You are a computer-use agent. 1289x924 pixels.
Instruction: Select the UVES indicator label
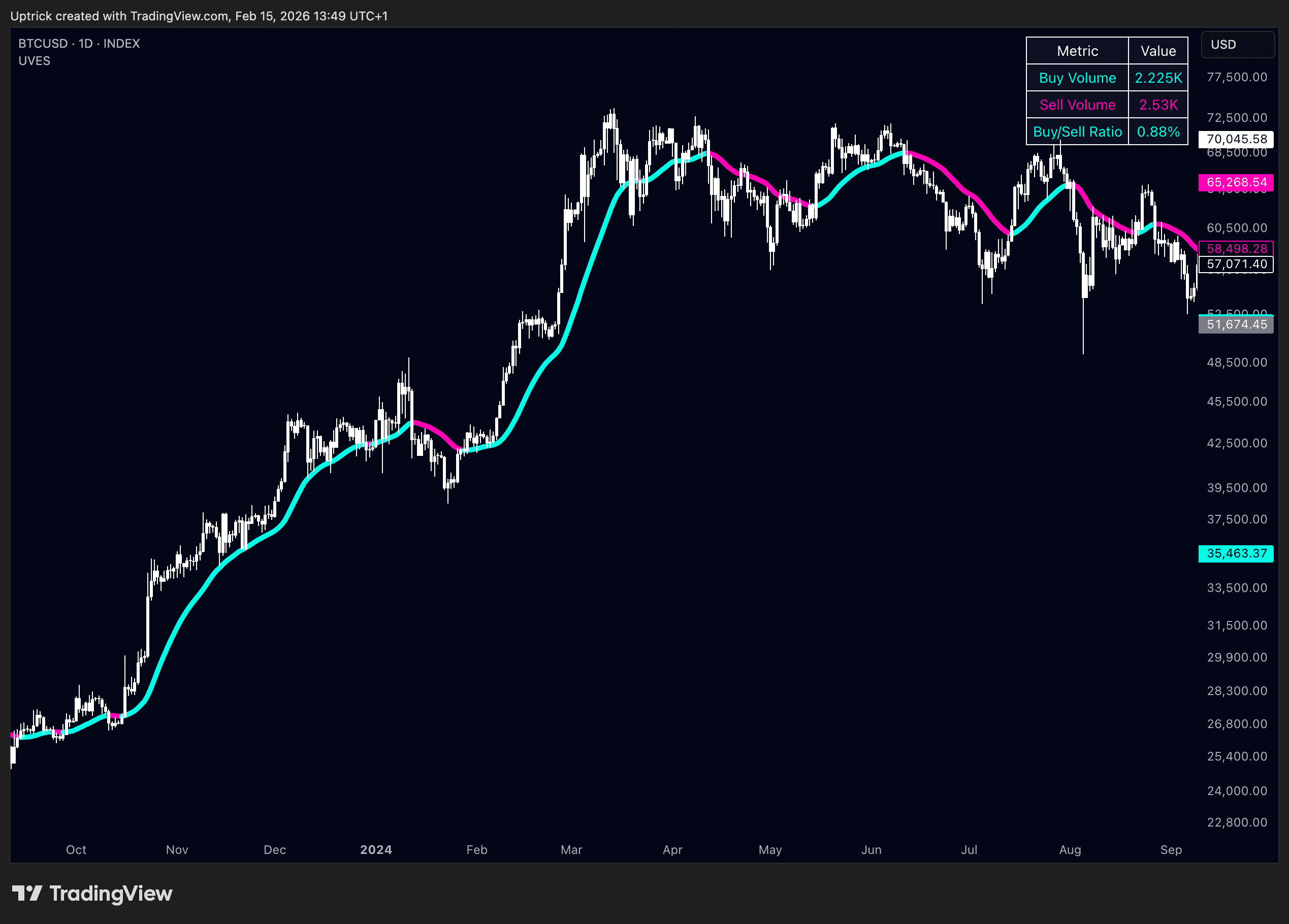coord(34,61)
